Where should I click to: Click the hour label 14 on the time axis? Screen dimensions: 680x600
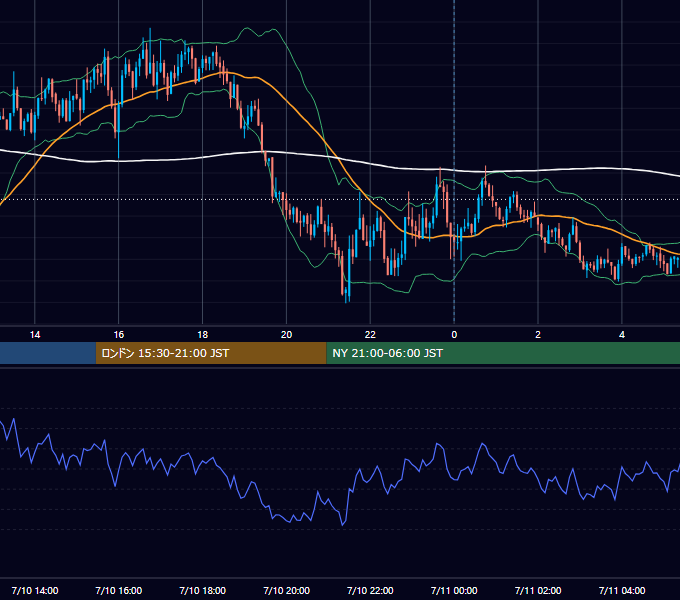pos(35,335)
